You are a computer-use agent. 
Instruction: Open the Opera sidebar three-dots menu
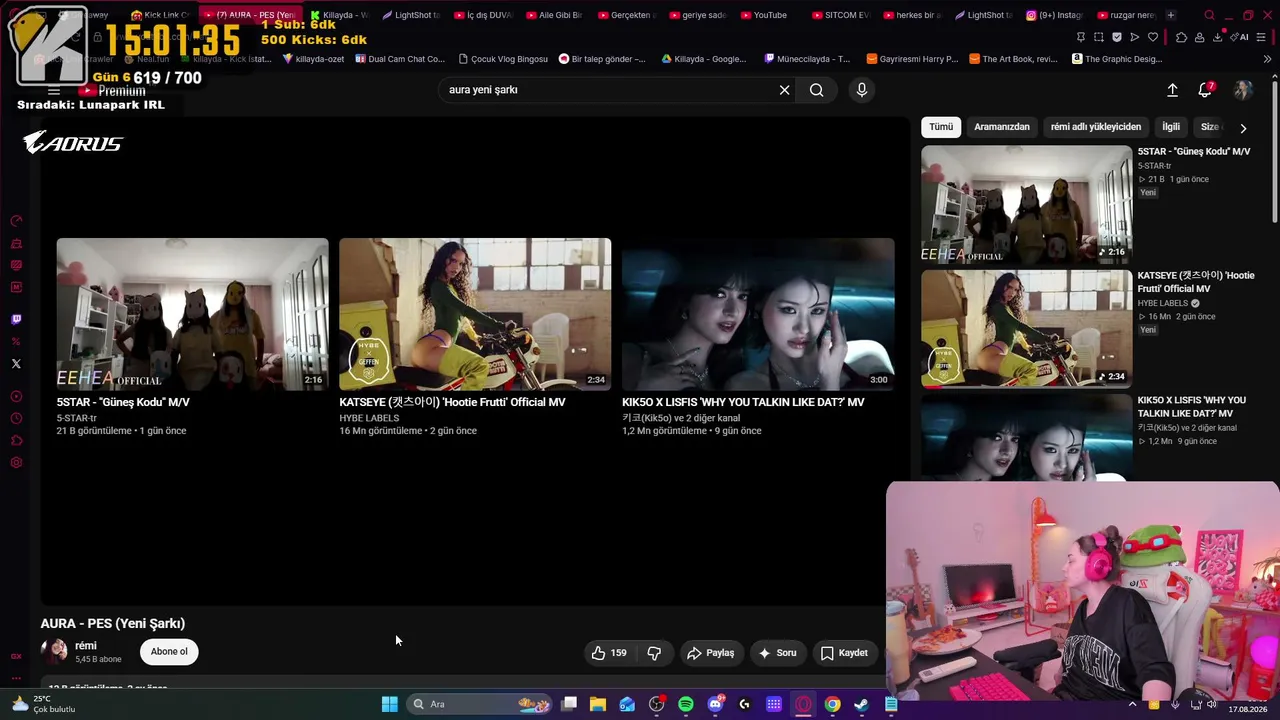[x=16, y=677]
